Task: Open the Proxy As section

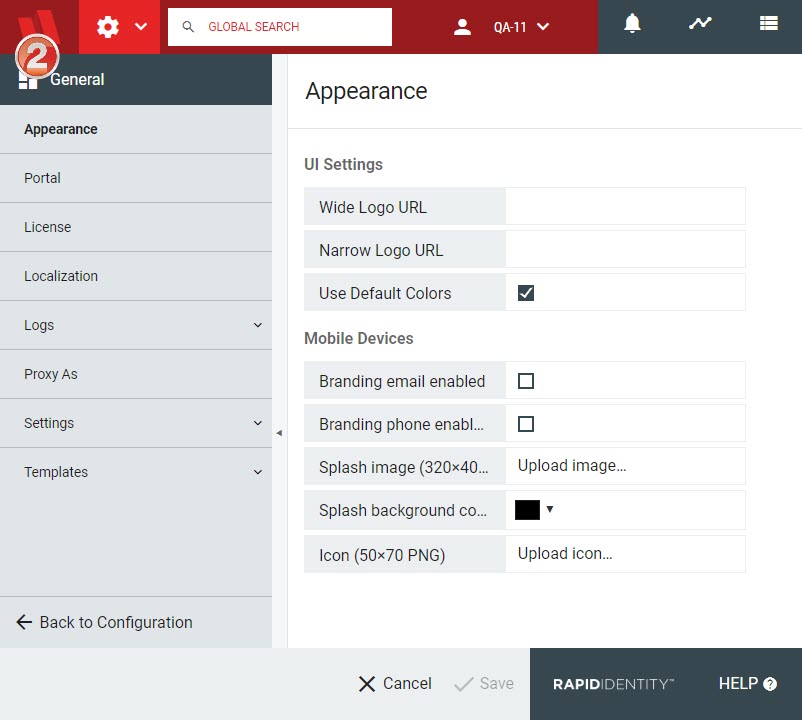Action: coord(136,374)
